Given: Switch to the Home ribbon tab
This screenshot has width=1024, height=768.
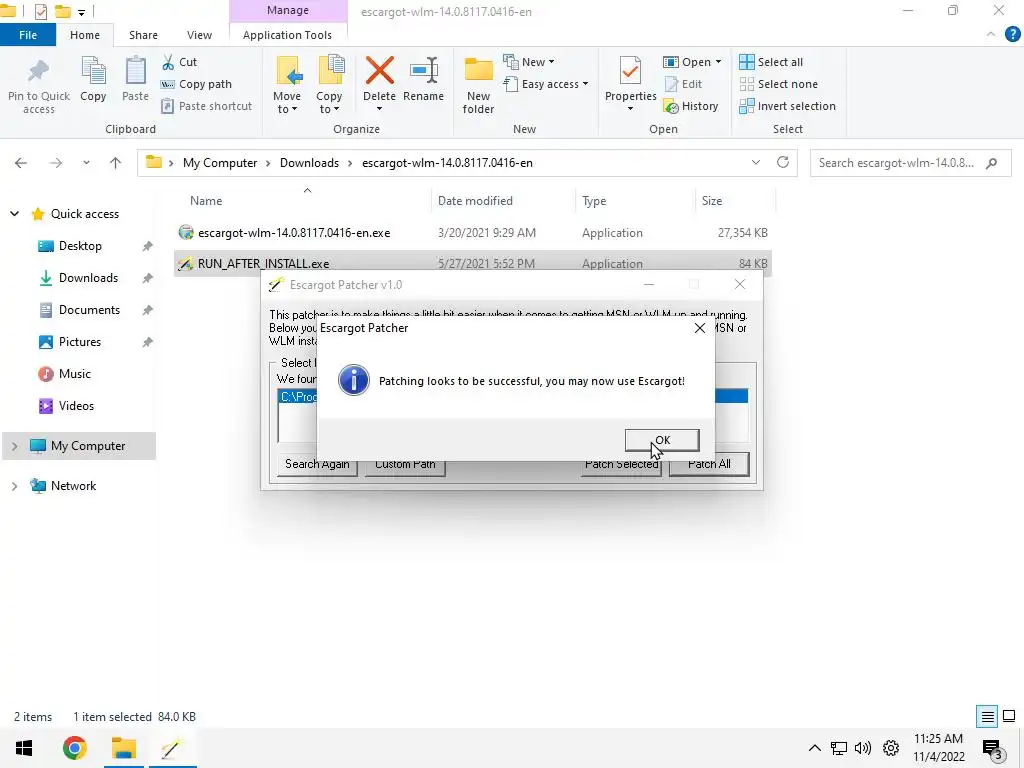Looking at the screenshot, I should (85, 35).
